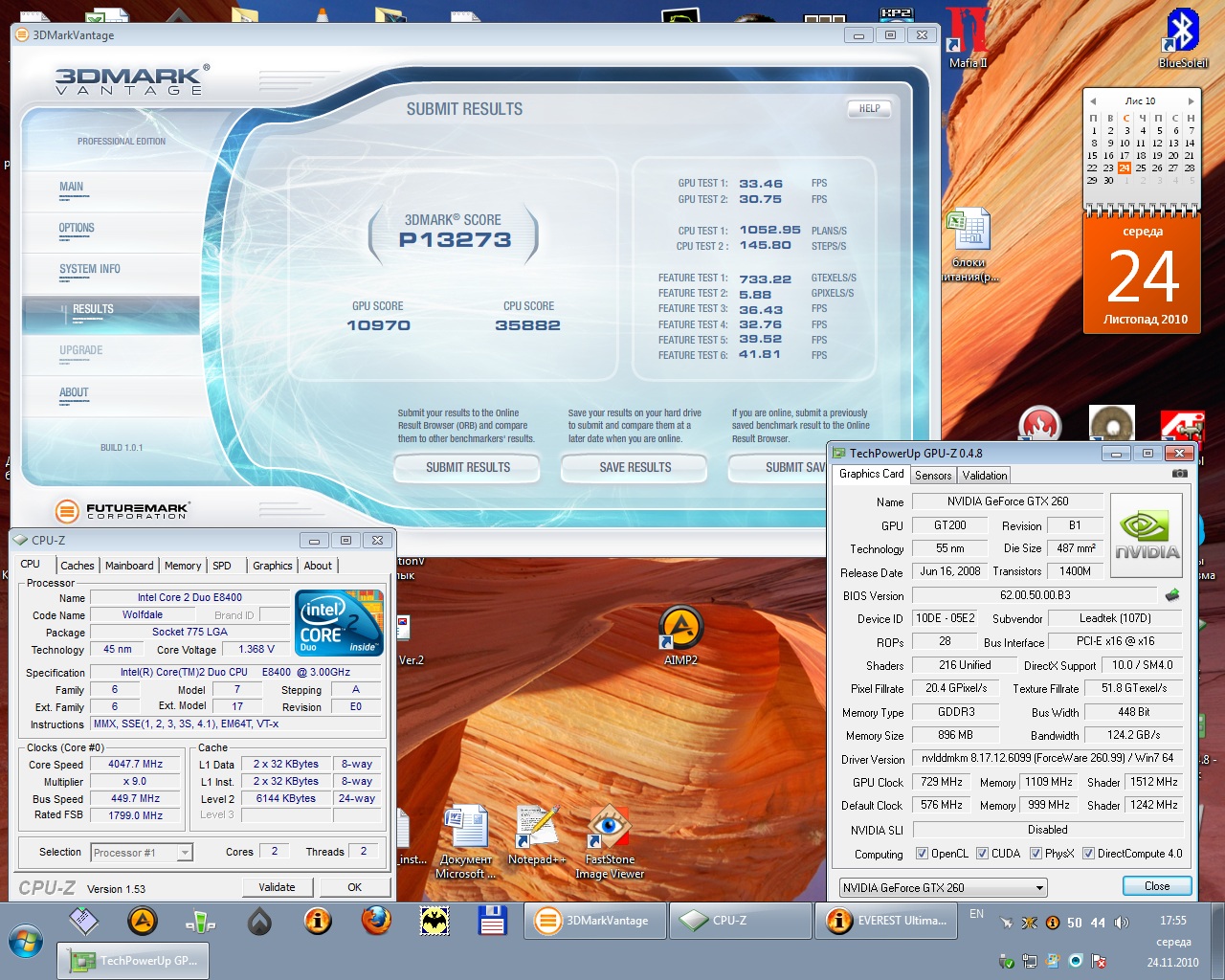Click the Batman icon in quick launch
Image resolution: width=1225 pixels, height=980 pixels.
434,921
